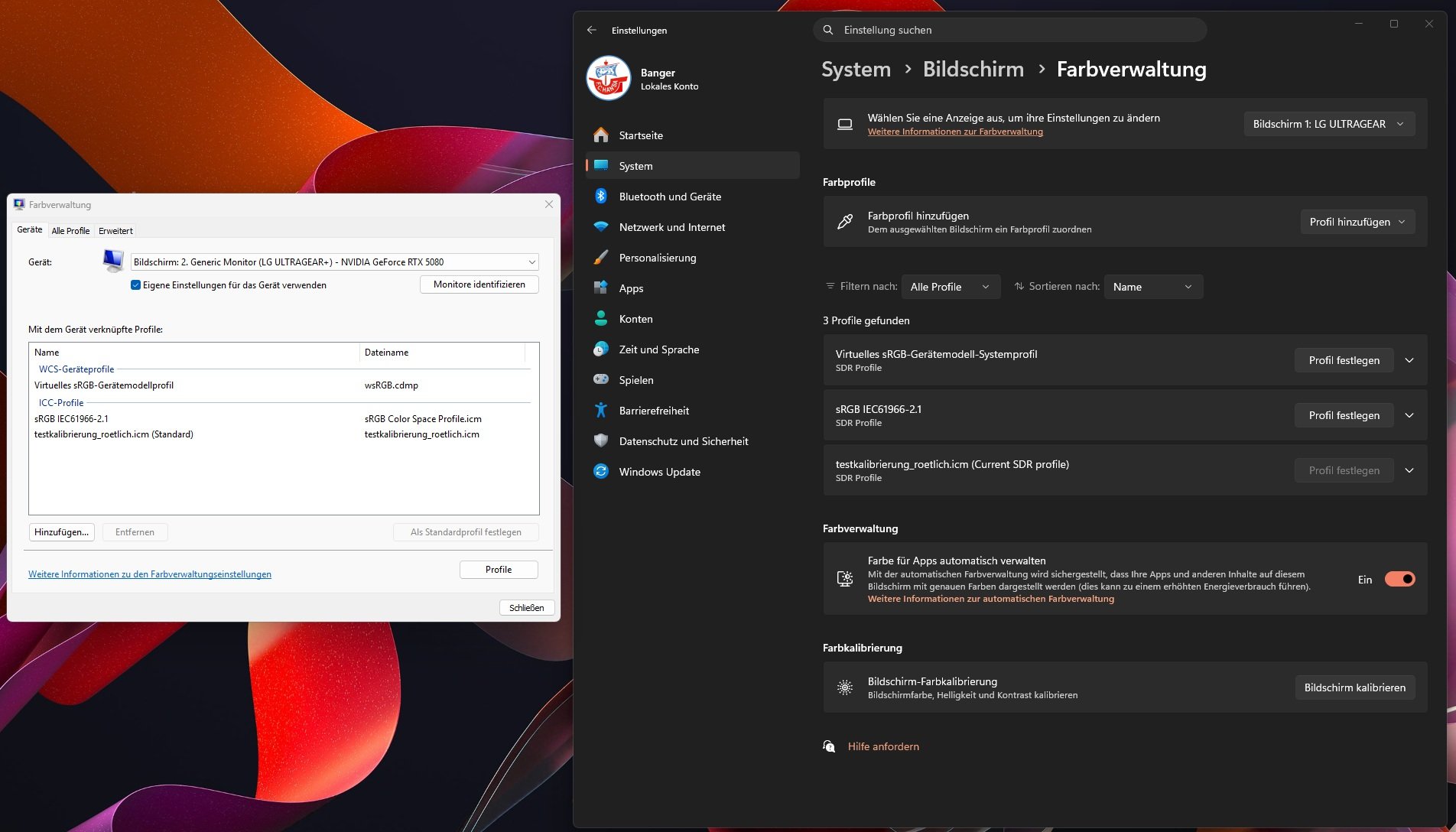Toggle Farbe für Apps automatisch verwalten switch
The image size is (1456, 832).
1399,579
